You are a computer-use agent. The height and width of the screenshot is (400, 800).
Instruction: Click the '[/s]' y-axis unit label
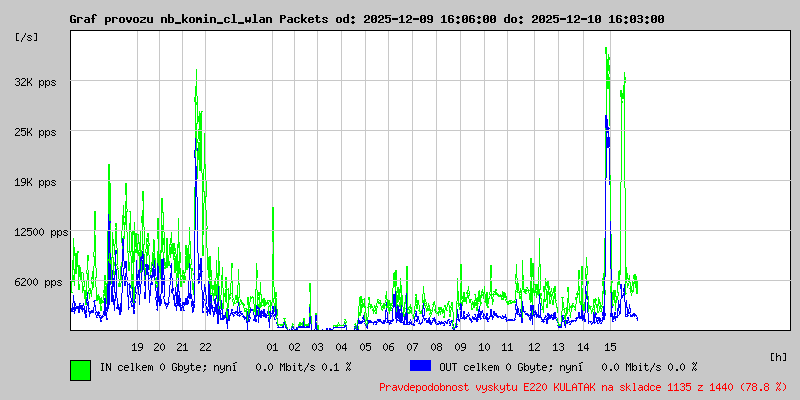pyautogui.click(x=27, y=37)
